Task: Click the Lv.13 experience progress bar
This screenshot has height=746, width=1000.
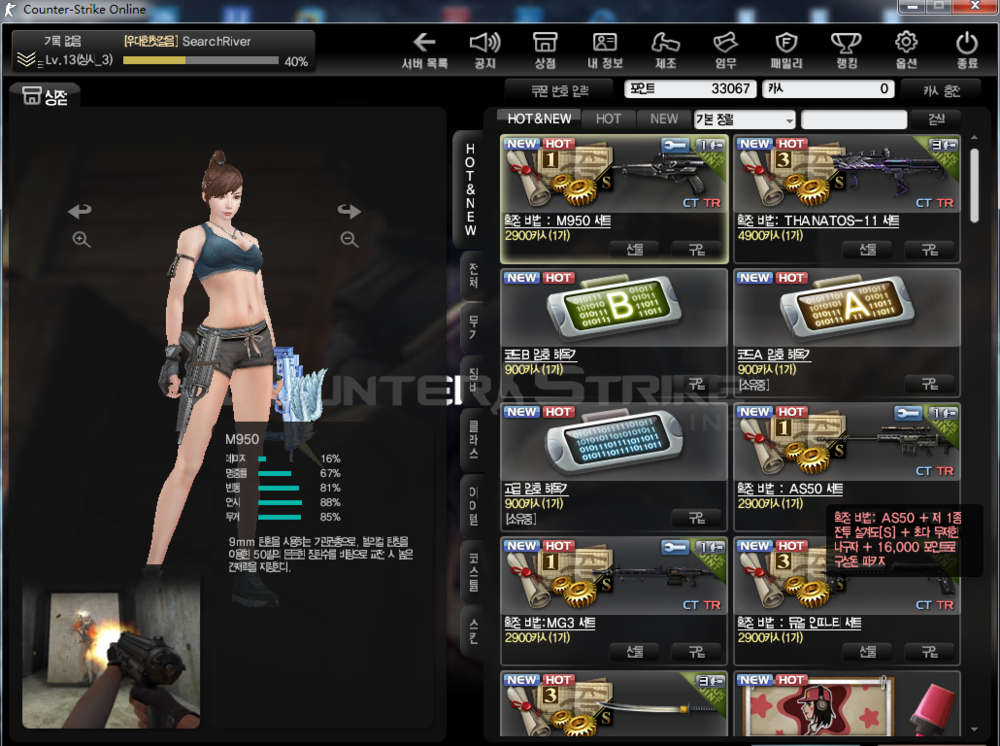Action: point(201,61)
